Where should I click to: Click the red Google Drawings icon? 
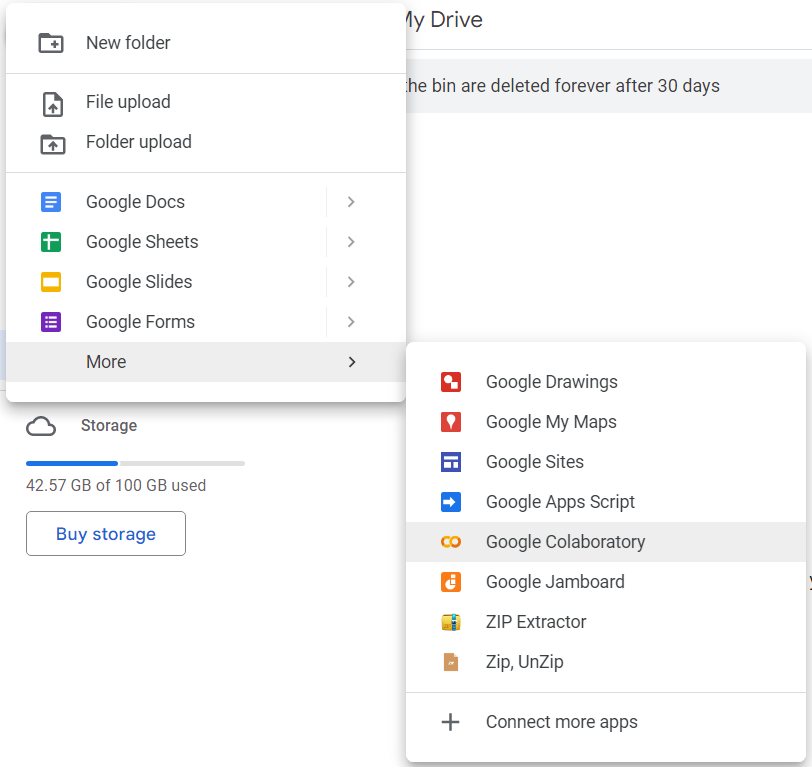pyautogui.click(x=451, y=382)
